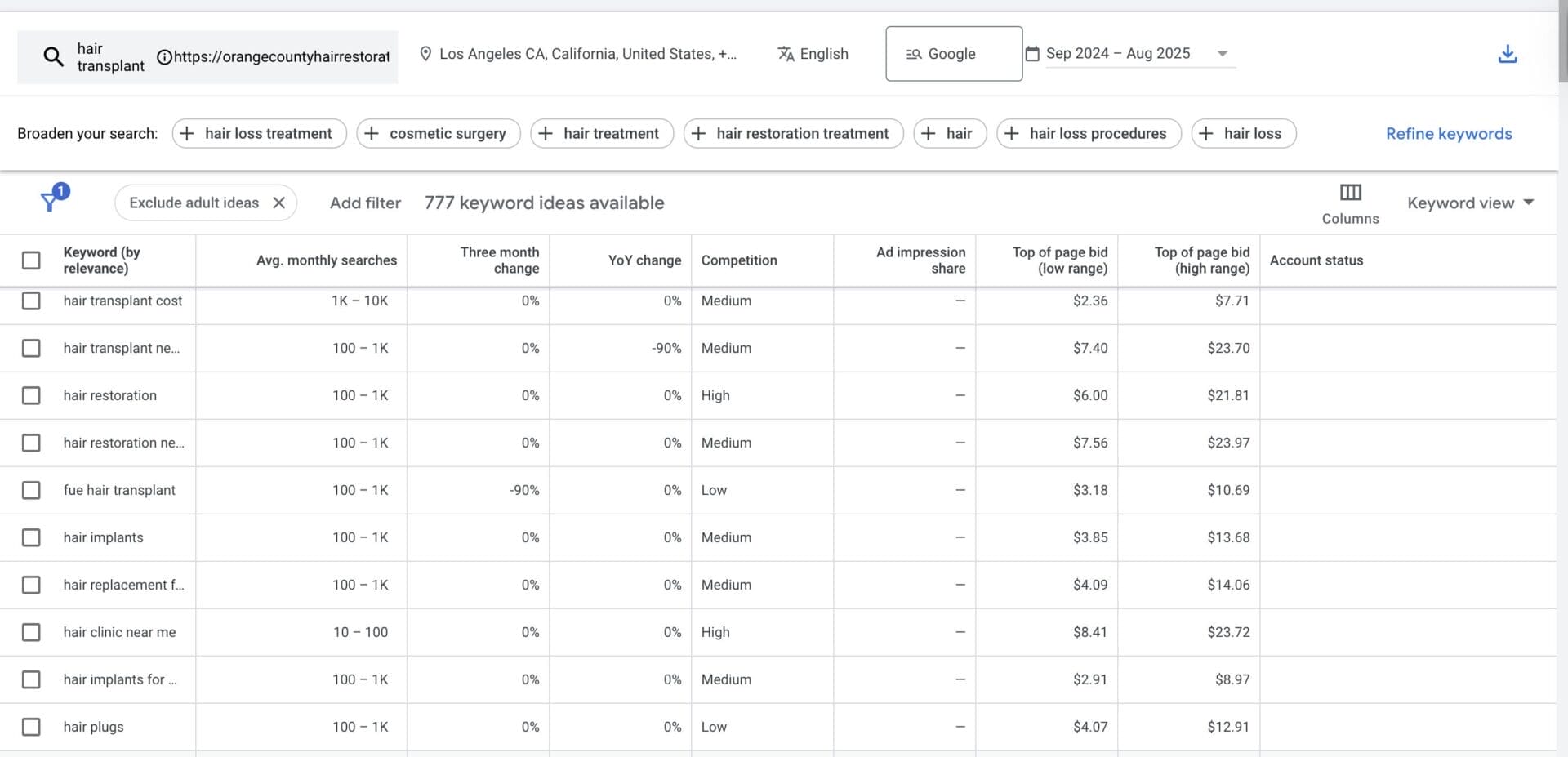The image size is (1568, 757).
Task: Add the cosmetic surgery keyword chip
Action: tap(438, 133)
